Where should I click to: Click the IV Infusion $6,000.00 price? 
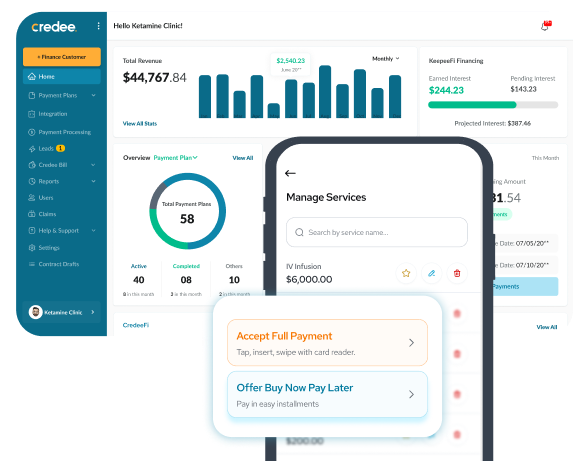309,279
